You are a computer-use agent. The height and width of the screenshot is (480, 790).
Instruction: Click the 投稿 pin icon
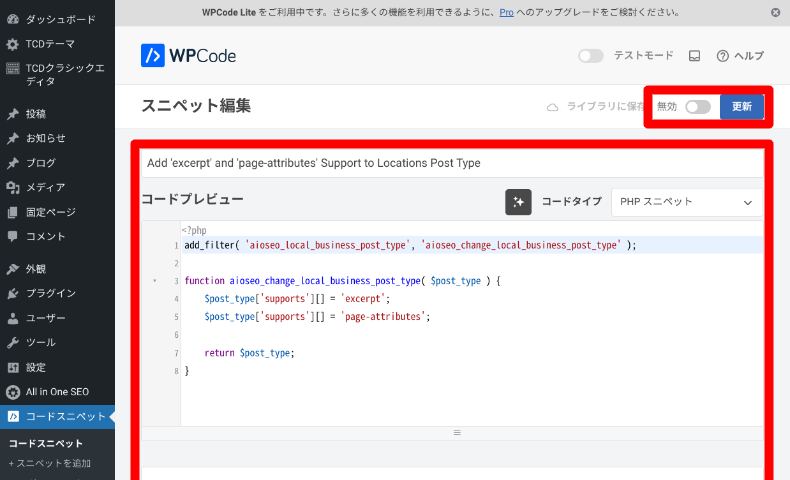pos(13,114)
